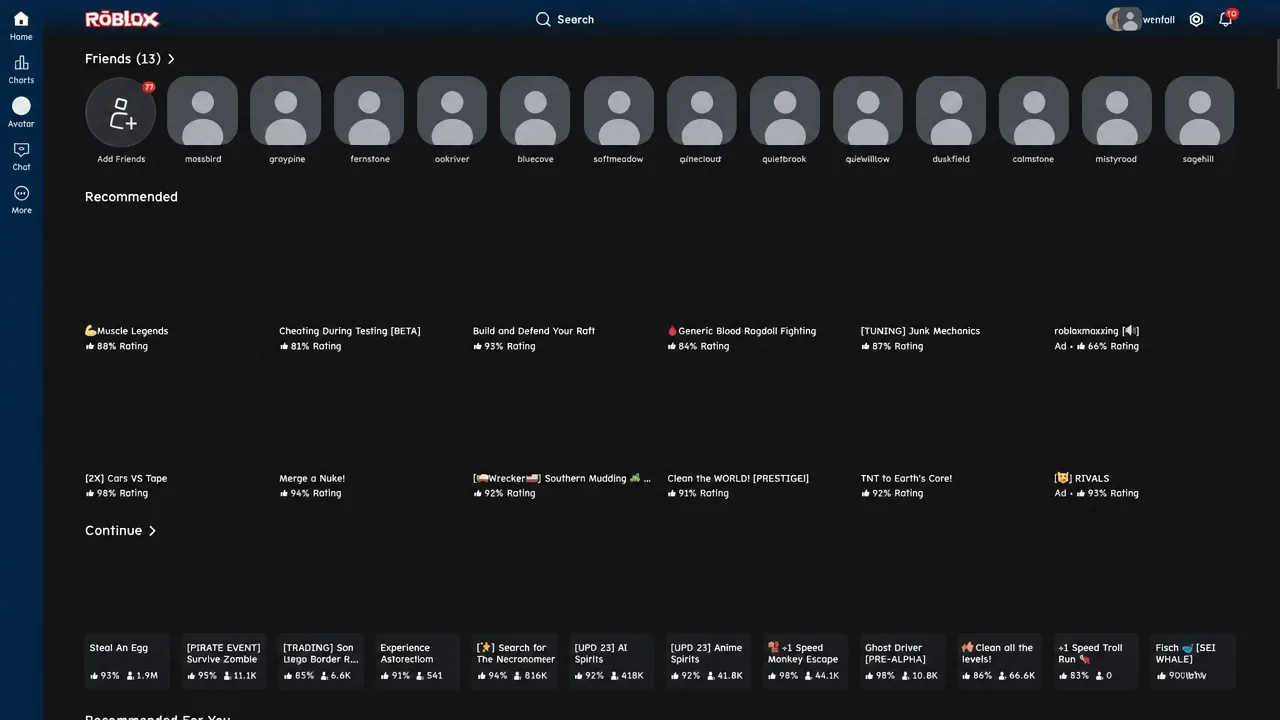The image size is (1280, 720).
Task: Open the Home sidebar icon
Action: [x=21, y=20]
